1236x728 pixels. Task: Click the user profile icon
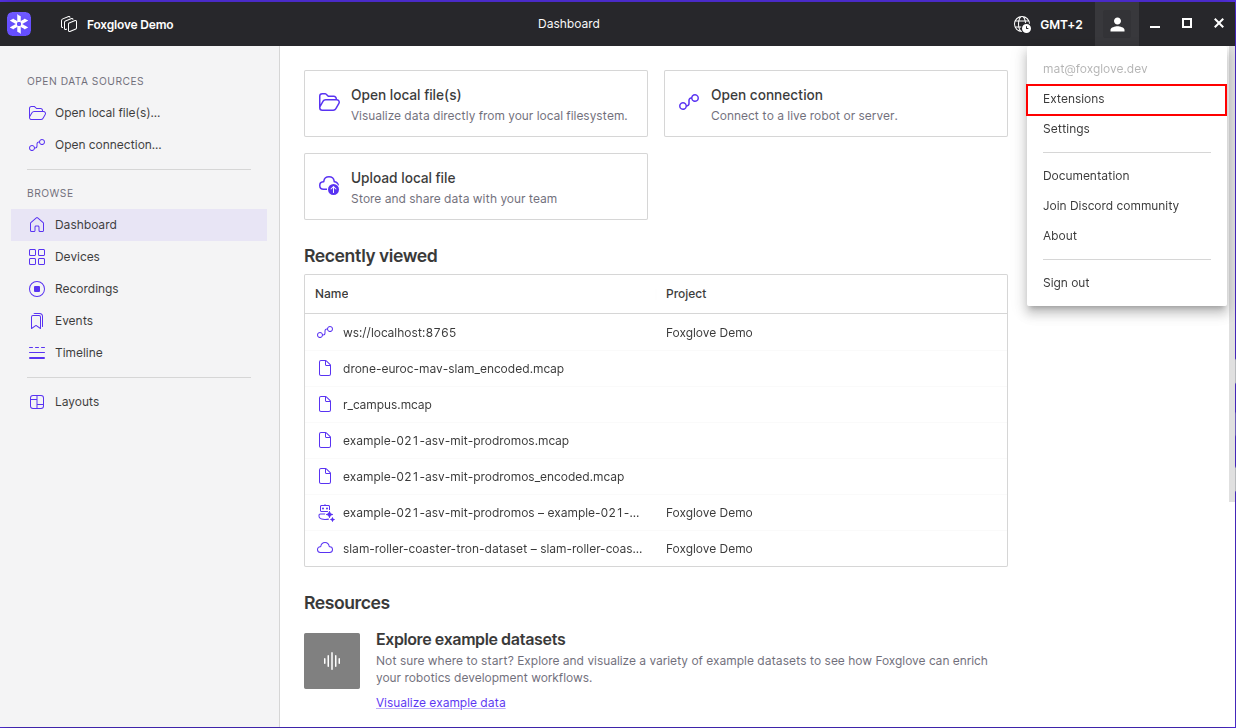coord(1117,24)
